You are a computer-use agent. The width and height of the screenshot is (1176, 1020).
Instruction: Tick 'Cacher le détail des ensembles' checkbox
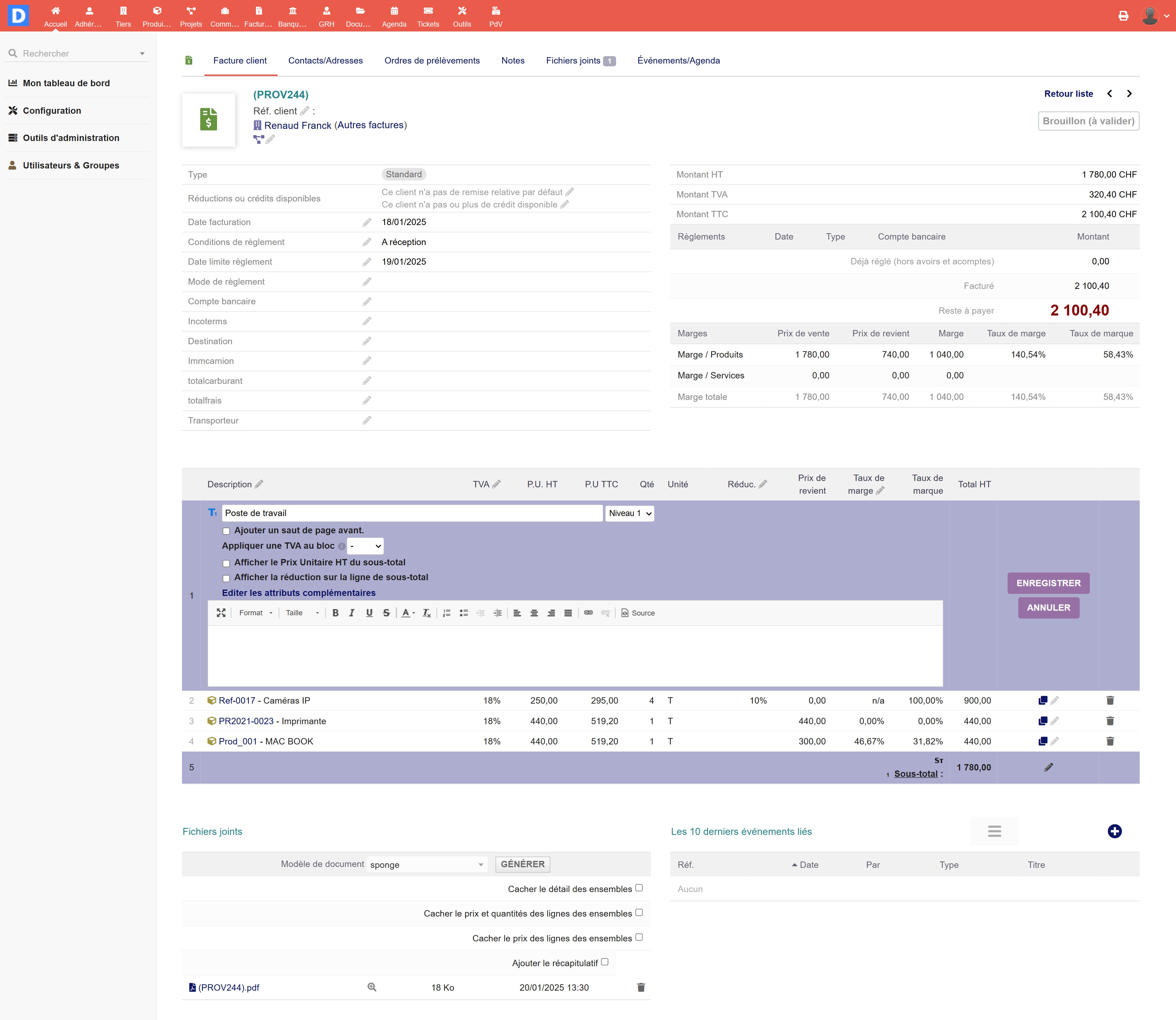coord(639,888)
